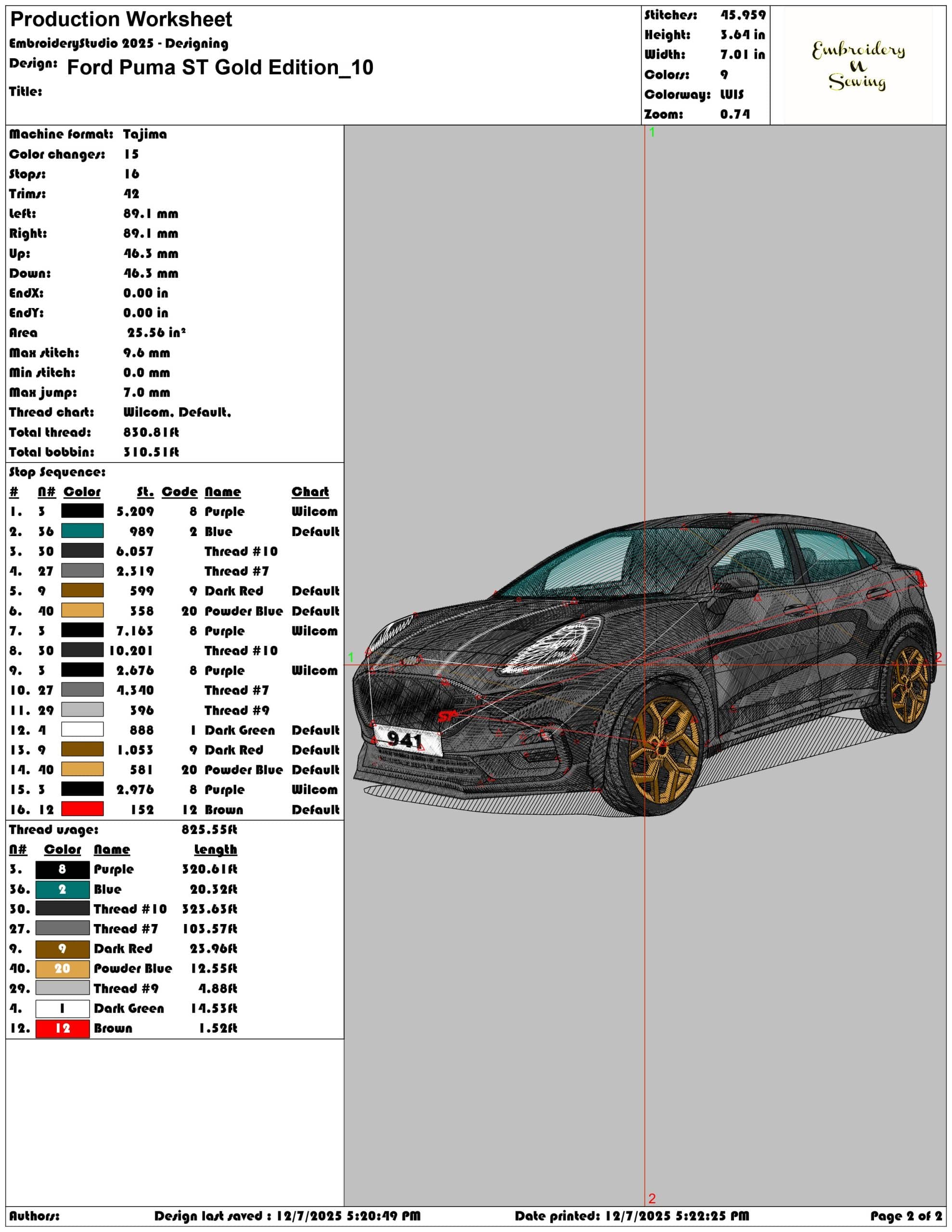This screenshot has height=1232, width=952.
Task: Click the Color changes value 15
Action: pyautogui.click(x=131, y=154)
